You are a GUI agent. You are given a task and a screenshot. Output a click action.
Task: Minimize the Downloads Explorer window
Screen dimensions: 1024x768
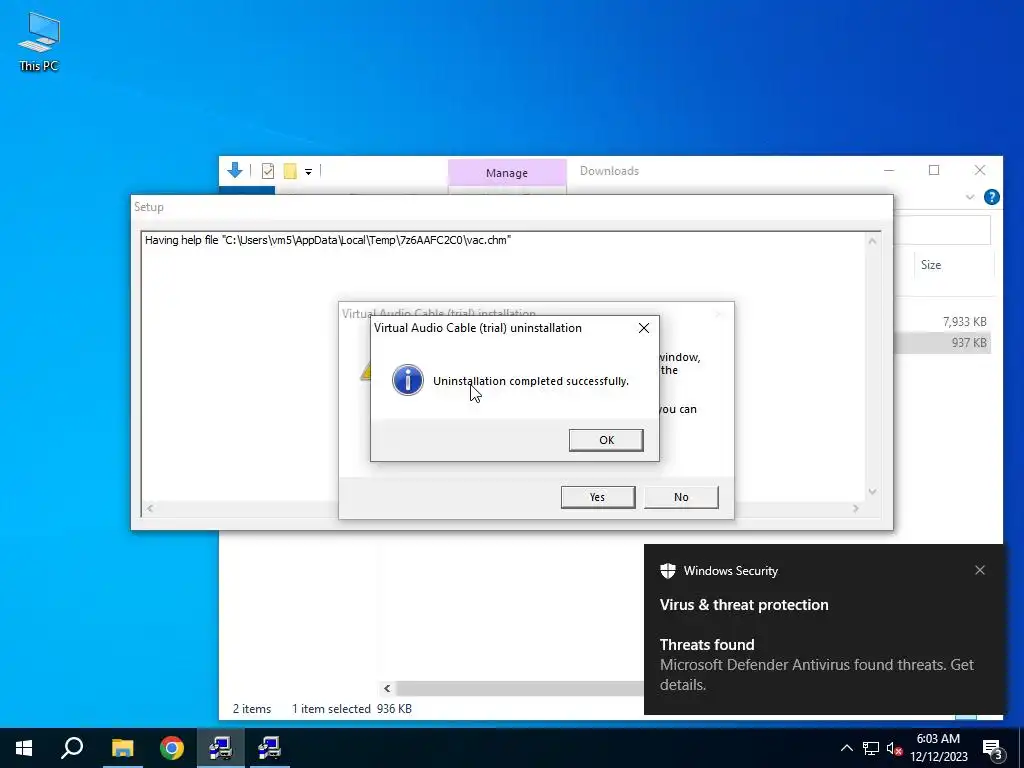pos(889,170)
